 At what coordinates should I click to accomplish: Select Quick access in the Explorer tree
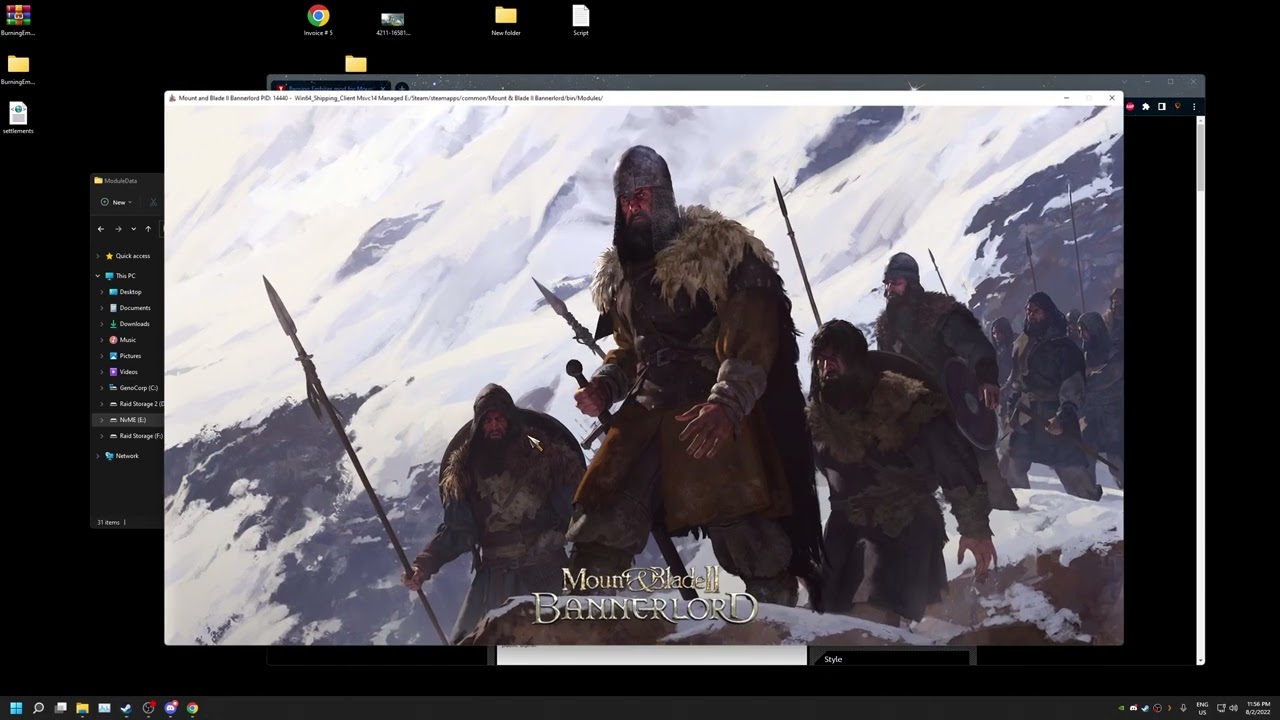[128, 256]
